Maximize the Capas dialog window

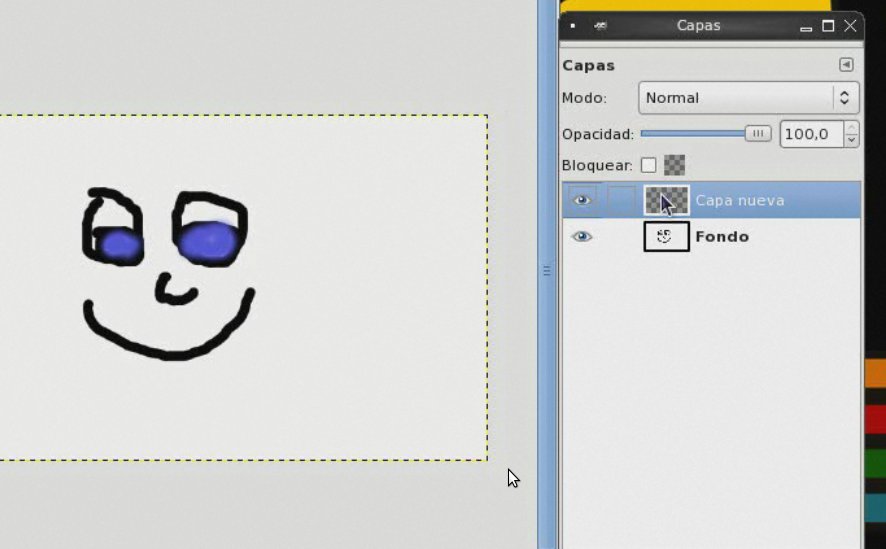(828, 26)
